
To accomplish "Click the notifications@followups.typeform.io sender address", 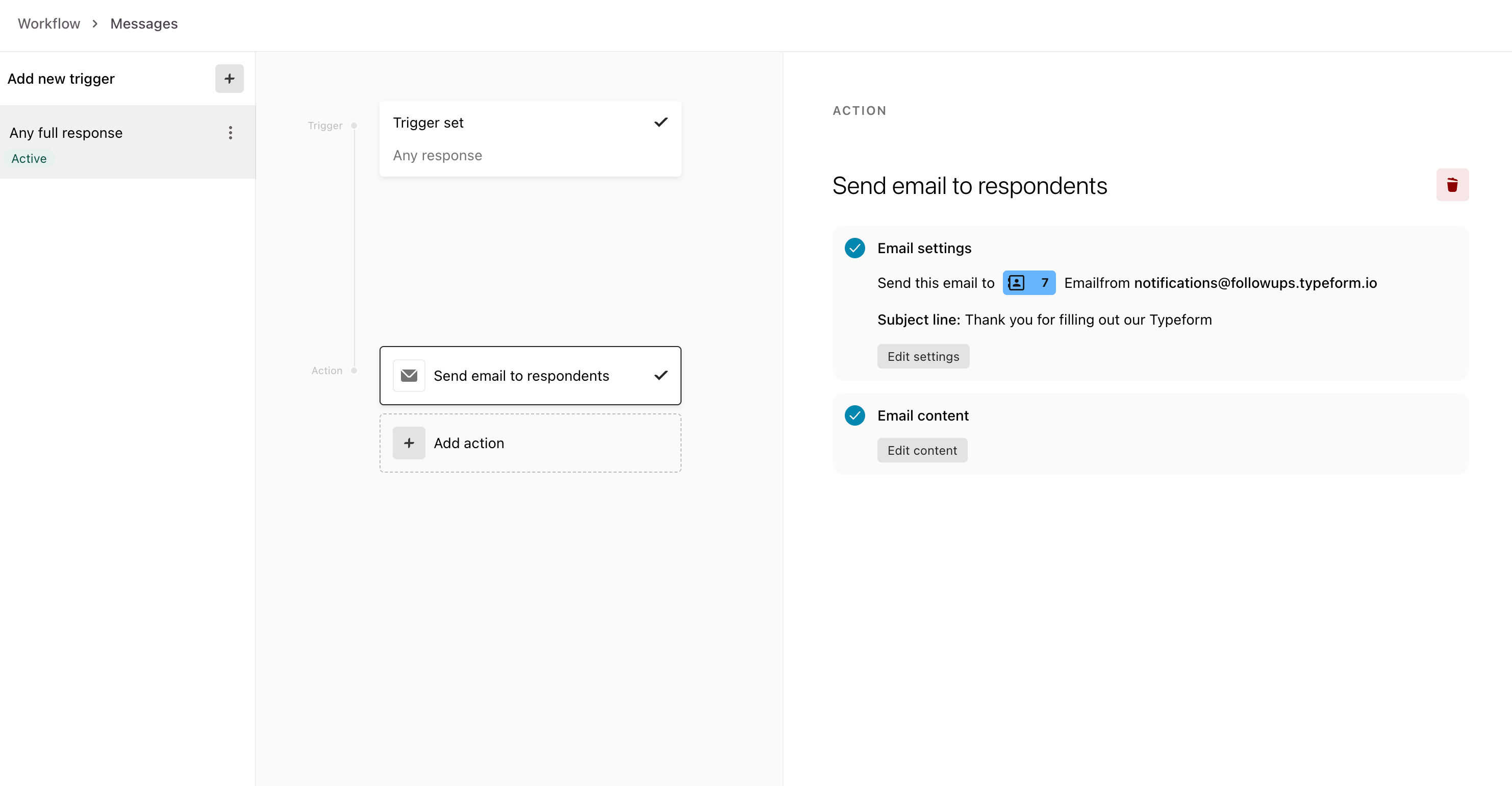I will (x=1255, y=283).
